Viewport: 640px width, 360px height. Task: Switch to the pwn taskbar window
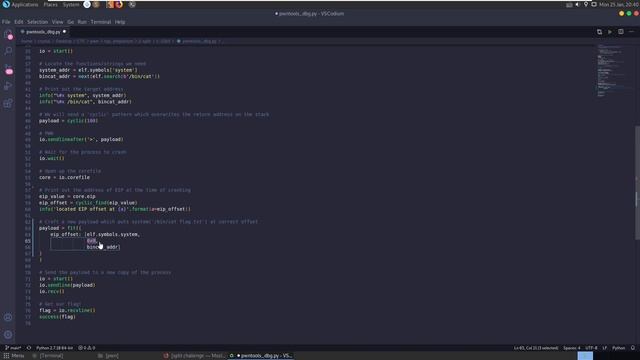(109, 356)
